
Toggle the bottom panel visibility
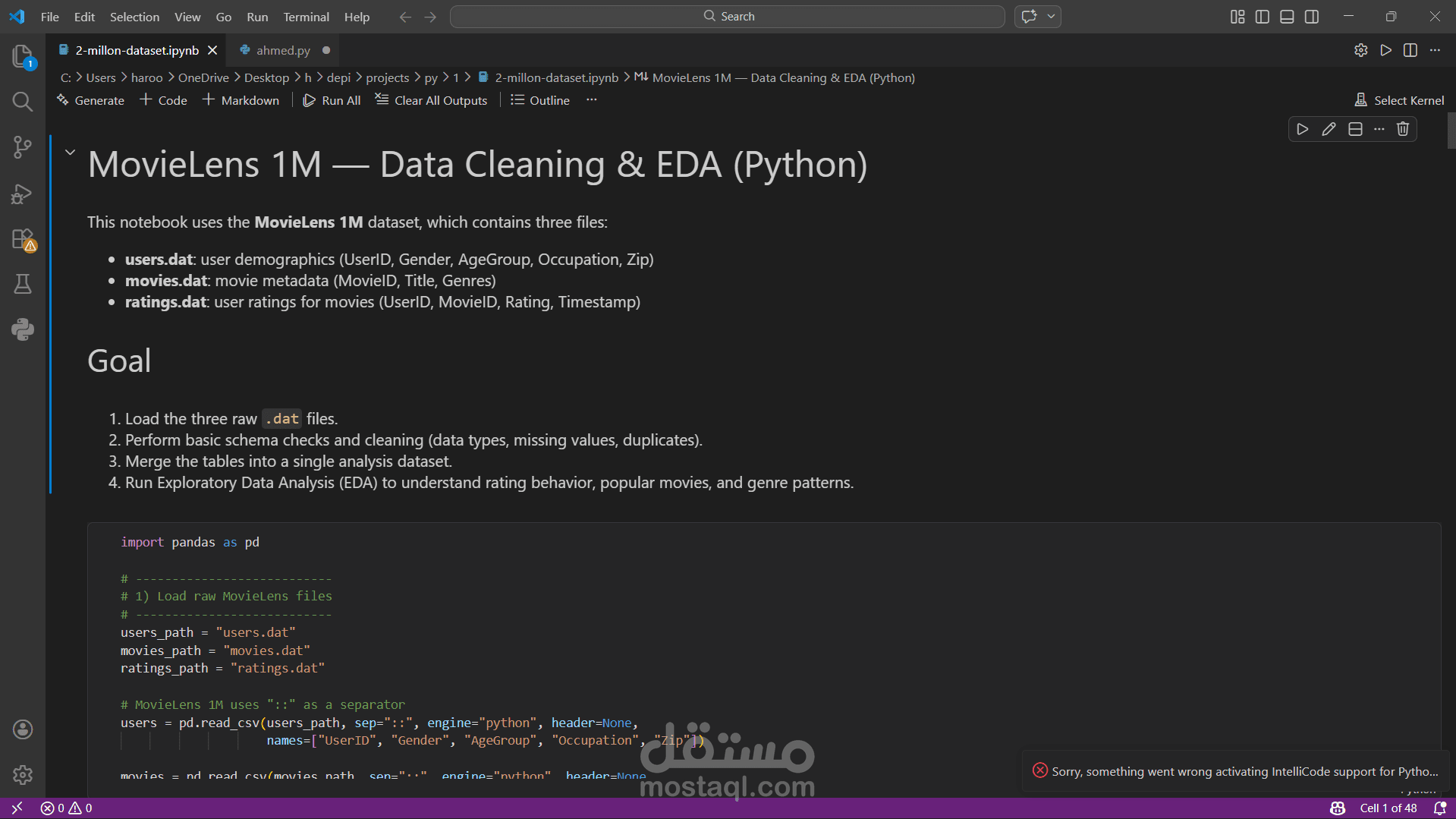coord(1287,16)
